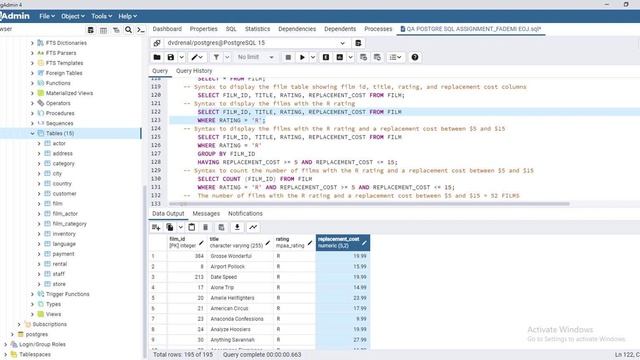The height and width of the screenshot is (360, 640).
Task: Click the Add row icon in Data Output
Action: coord(156,227)
